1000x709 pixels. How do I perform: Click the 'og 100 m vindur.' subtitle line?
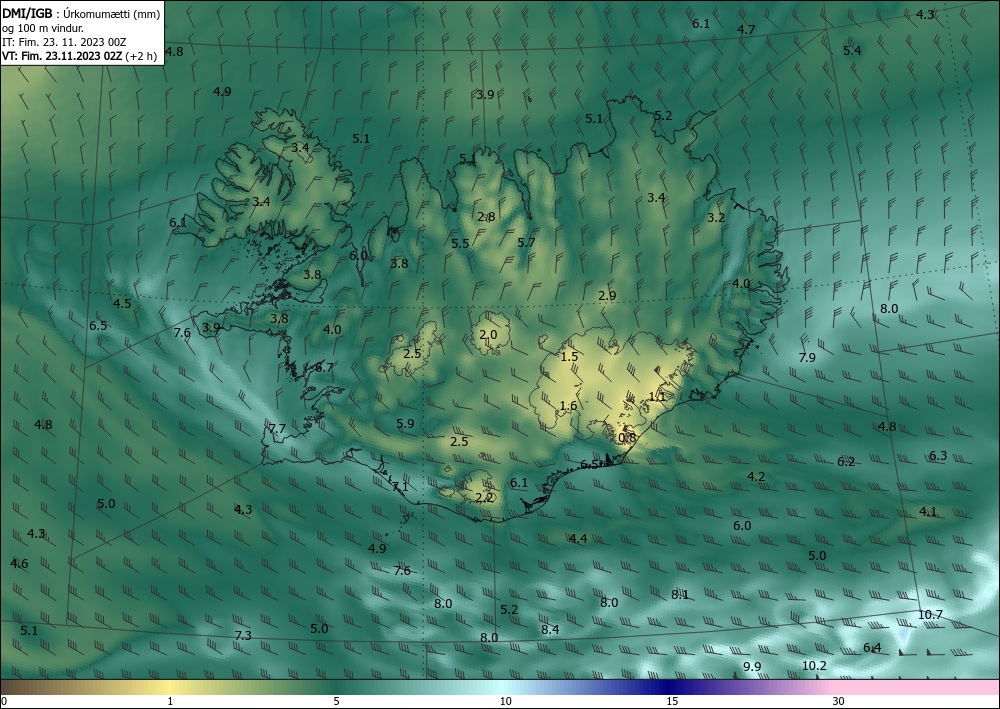[x=43, y=28]
